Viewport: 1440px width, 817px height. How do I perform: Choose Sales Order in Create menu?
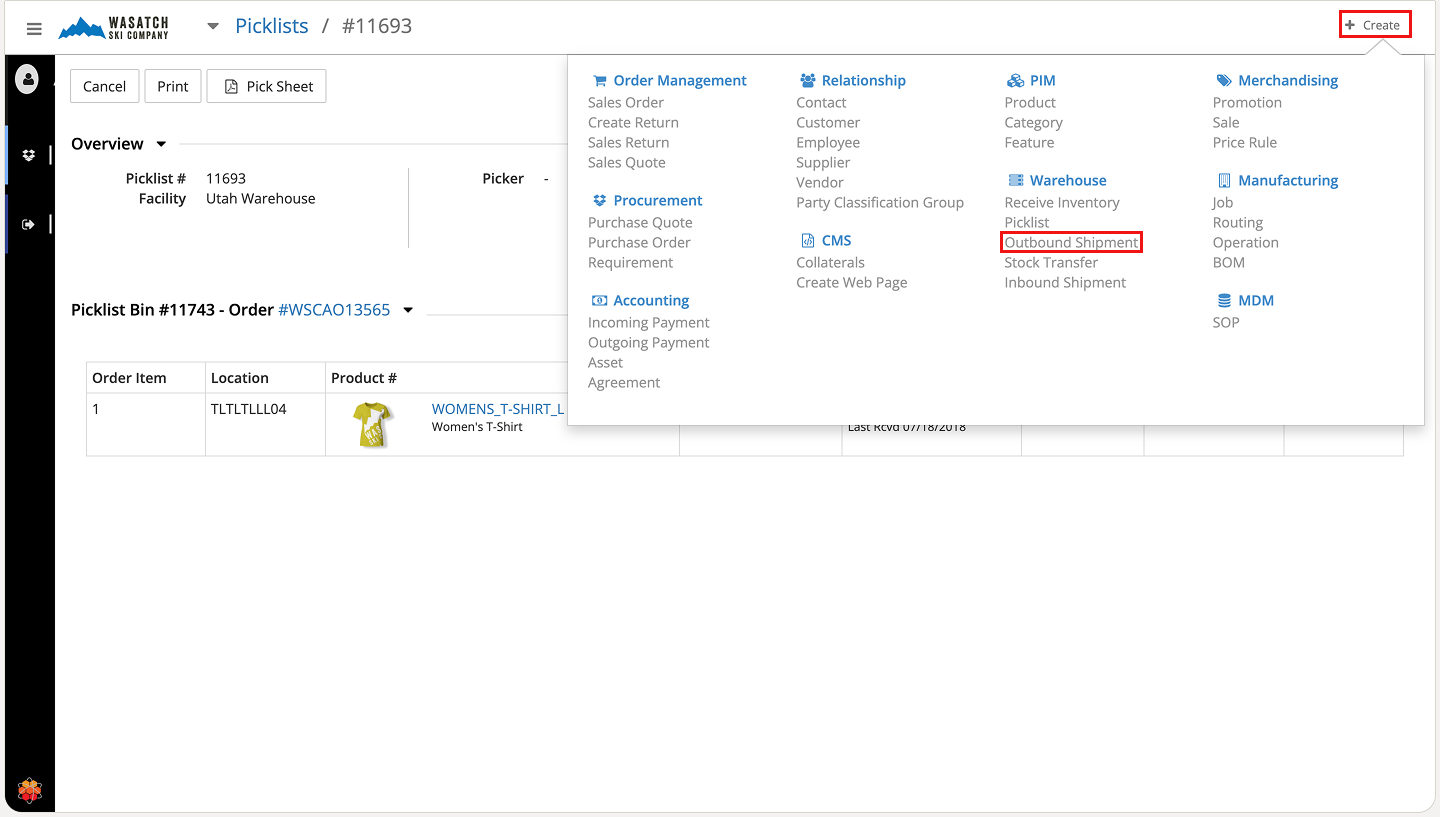[625, 102]
